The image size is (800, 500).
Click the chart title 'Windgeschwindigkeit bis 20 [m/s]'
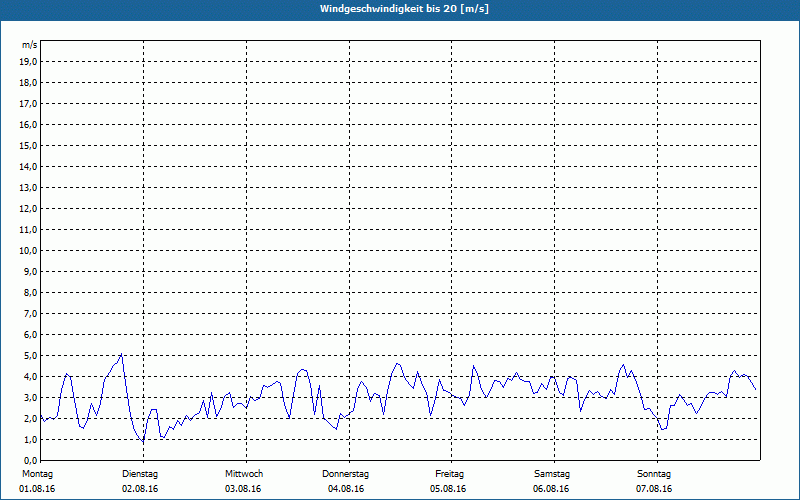click(404, 9)
